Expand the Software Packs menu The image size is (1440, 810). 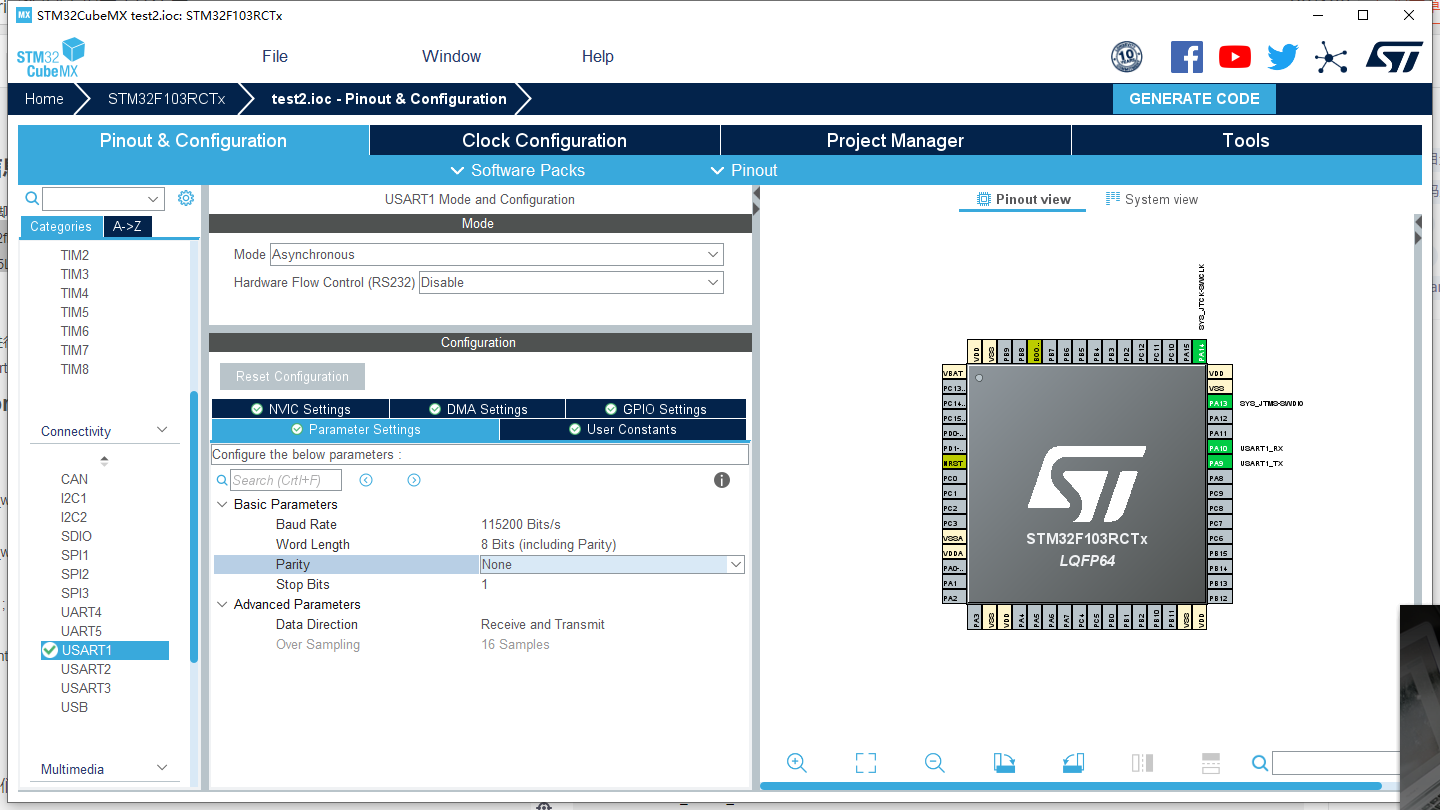(517, 171)
